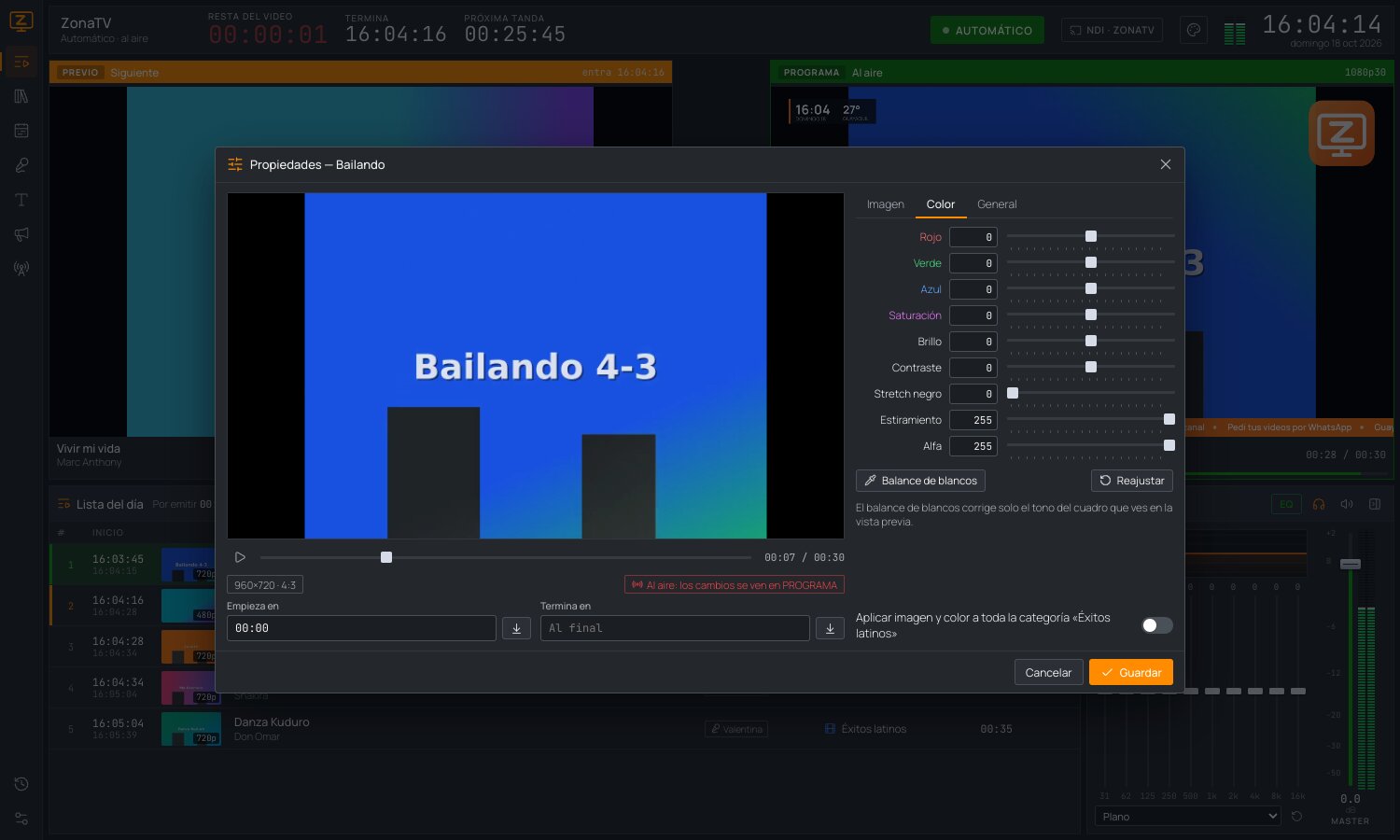Click the Guardar button
Screen dimensions: 1400x840
[1131, 672]
